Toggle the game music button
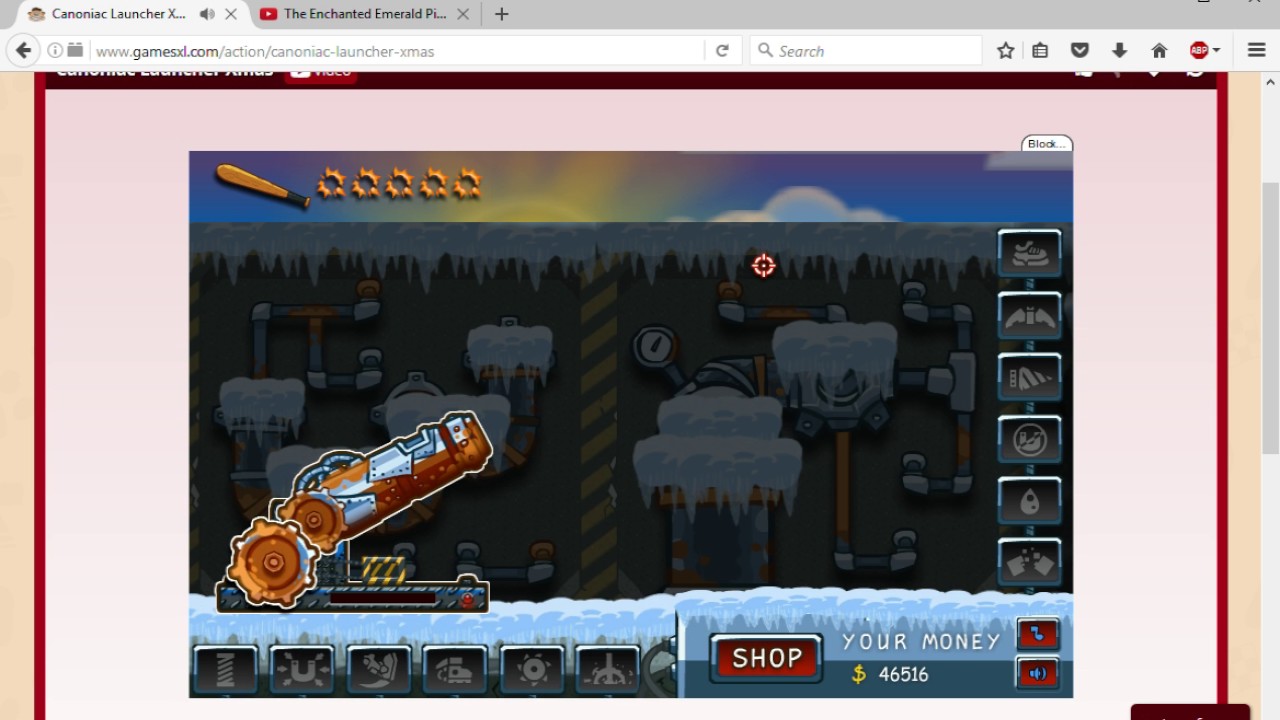The image size is (1280, 720). click(x=1037, y=634)
